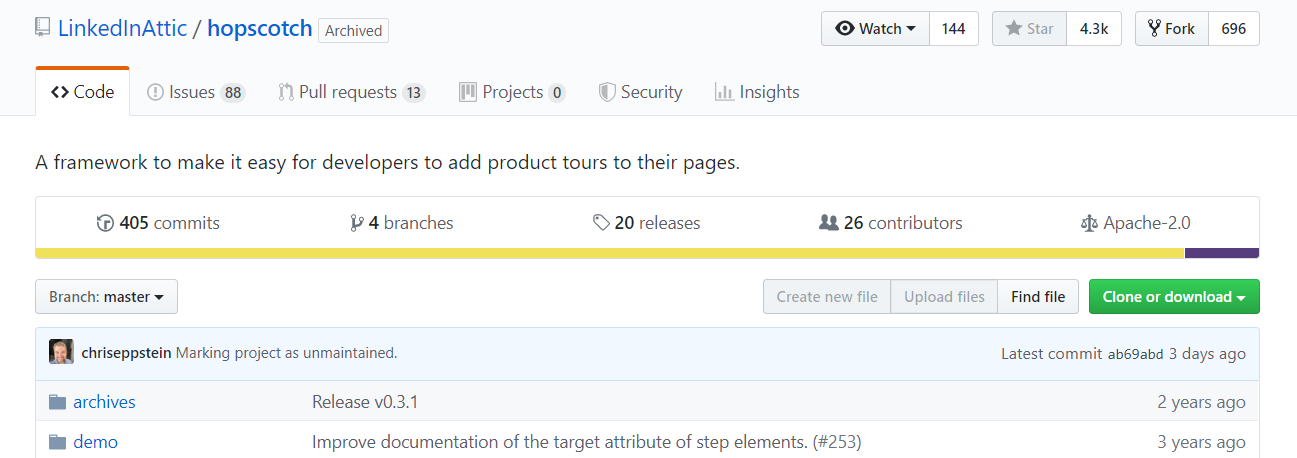Click the Issues count badge 88
This screenshot has width=1297, height=458.
click(233, 93)
